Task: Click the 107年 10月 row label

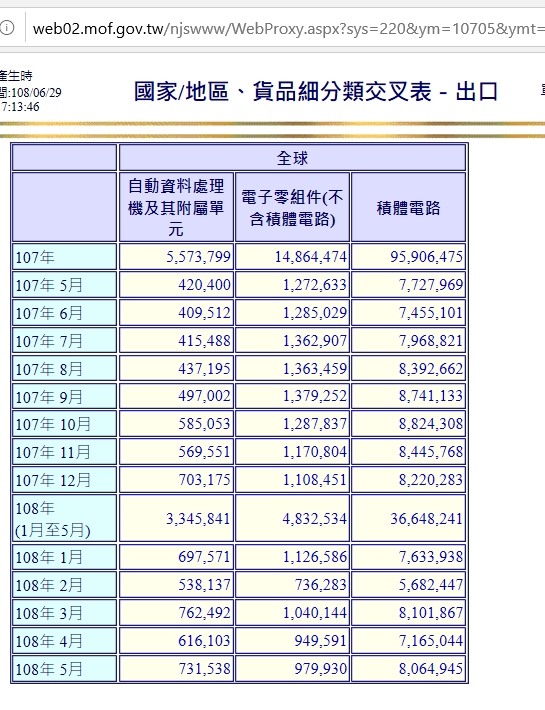Action: (x=64, y=424)
